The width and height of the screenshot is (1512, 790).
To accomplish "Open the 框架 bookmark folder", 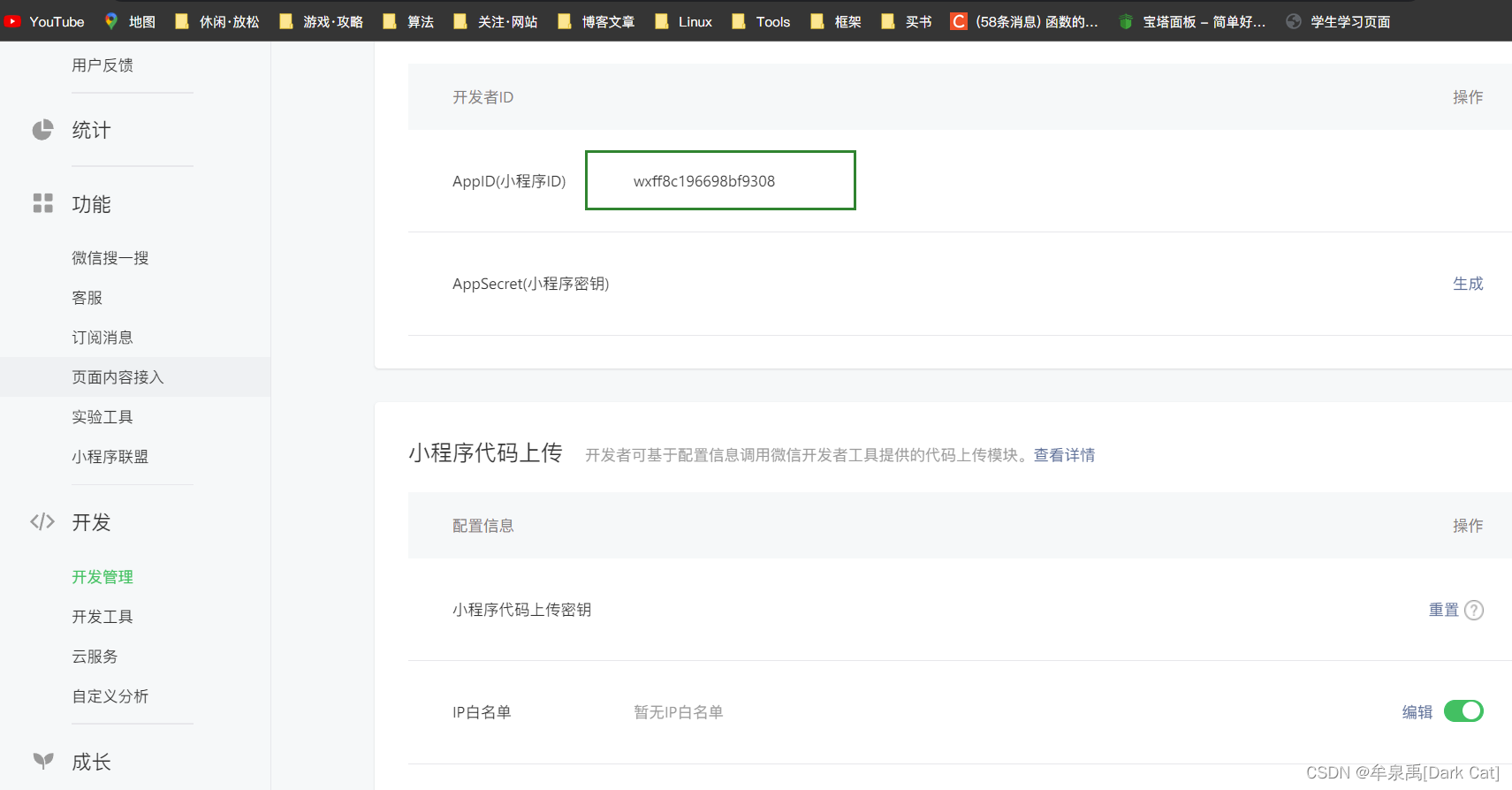I will [x=836, y=21].
